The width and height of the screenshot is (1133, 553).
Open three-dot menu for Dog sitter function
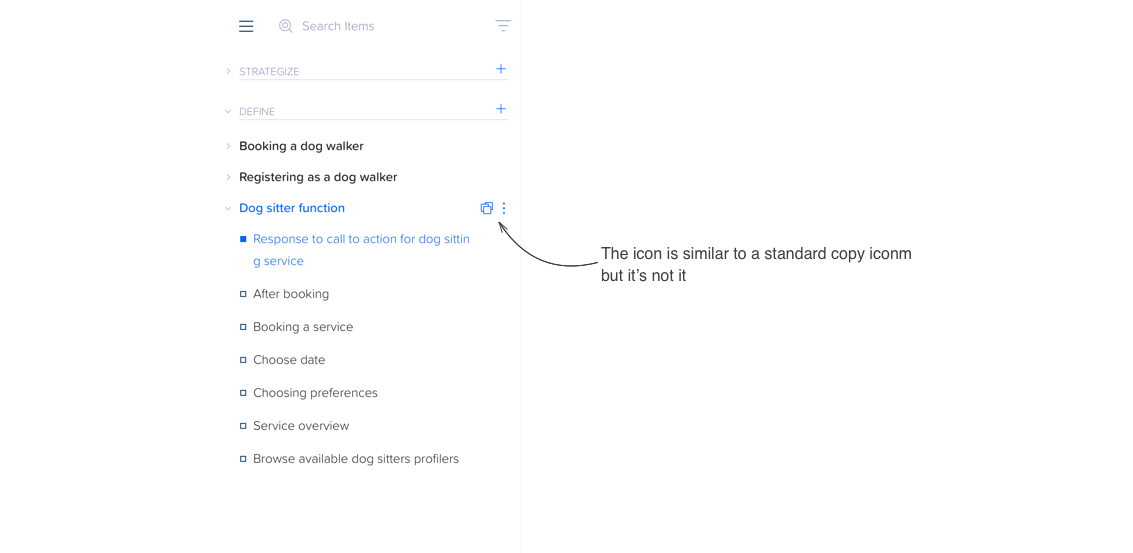(x=504, y=208)
